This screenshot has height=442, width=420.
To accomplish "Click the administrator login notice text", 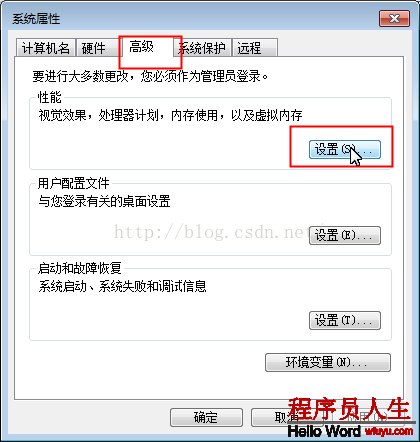I will pyautogui.click(x=150, y=76).
